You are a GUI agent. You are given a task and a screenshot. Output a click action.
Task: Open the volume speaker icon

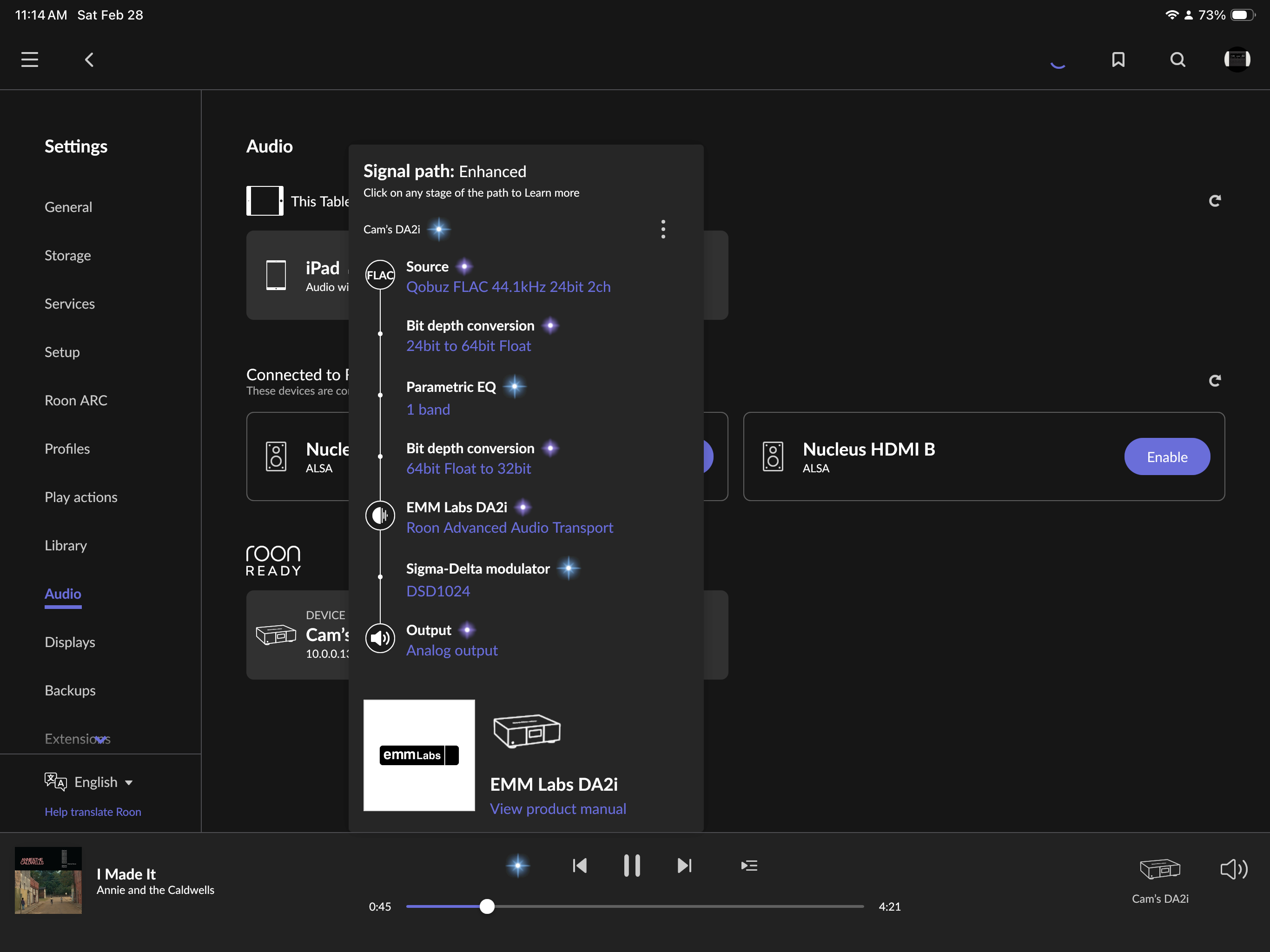coord(1233,869)
